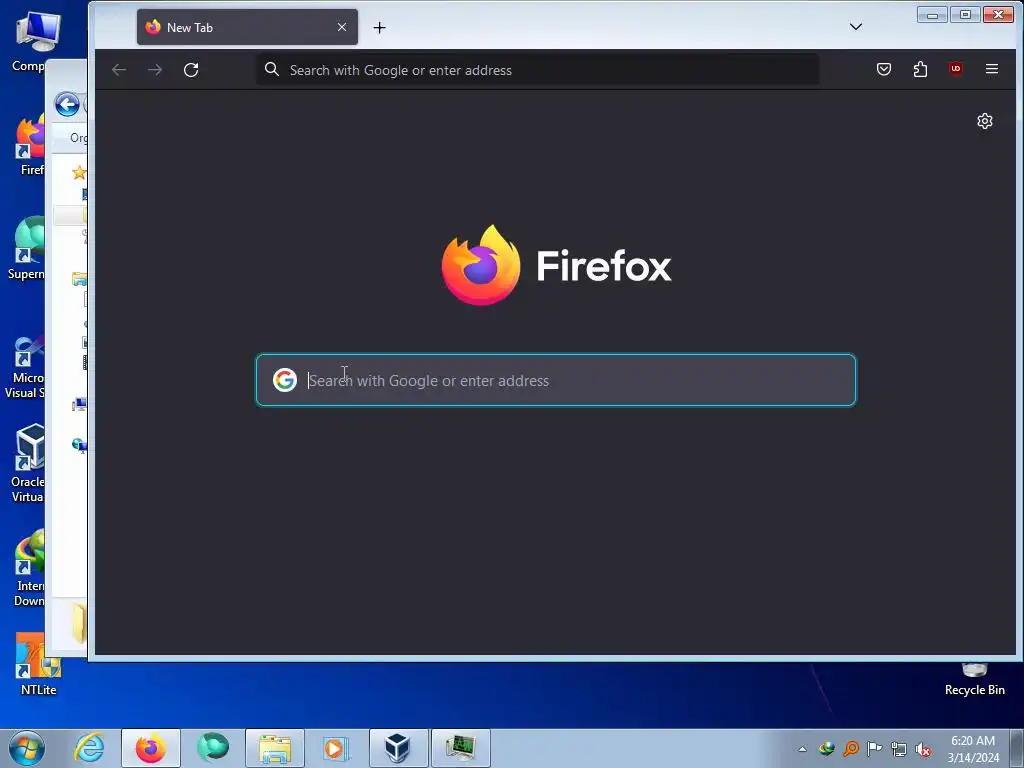
Task: Click the Google logo in search box
Action: point(285,380)
